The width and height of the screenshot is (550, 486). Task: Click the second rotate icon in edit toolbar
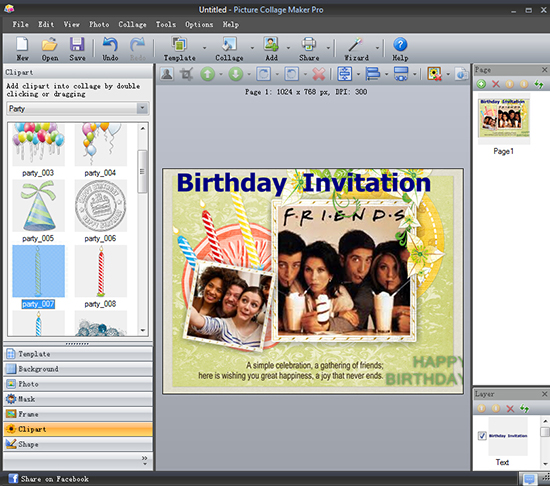coord(291,74)
